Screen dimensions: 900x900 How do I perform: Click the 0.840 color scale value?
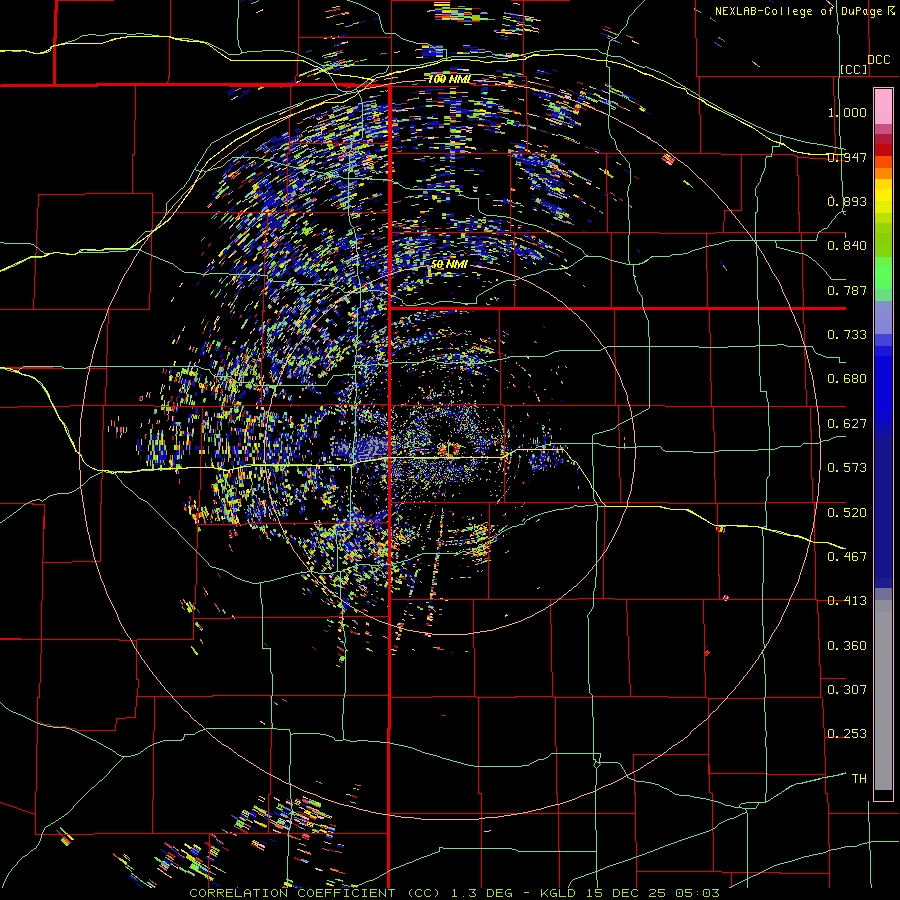847,246
